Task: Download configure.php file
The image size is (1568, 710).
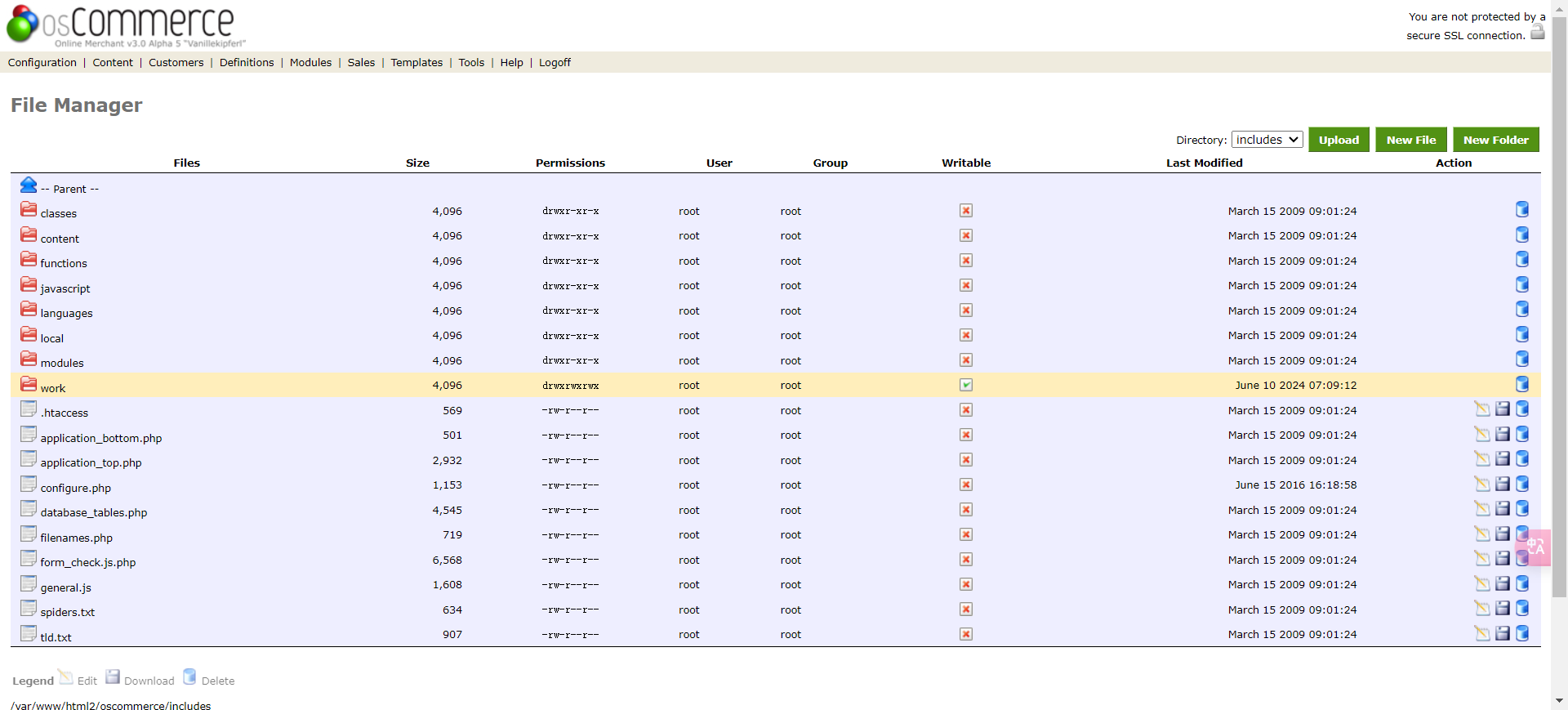Action: 1503,484
